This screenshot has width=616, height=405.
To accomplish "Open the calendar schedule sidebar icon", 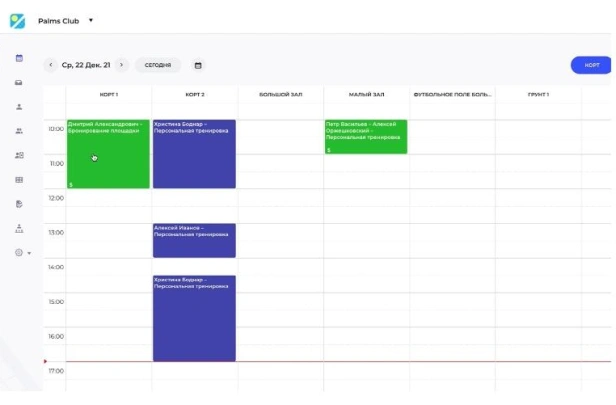I will (19, 58).
